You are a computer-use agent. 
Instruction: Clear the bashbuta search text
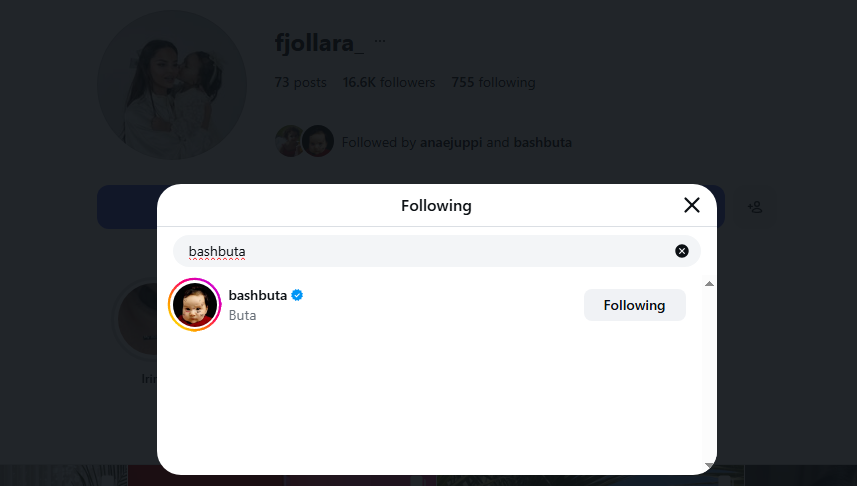(x=682, y=251)
